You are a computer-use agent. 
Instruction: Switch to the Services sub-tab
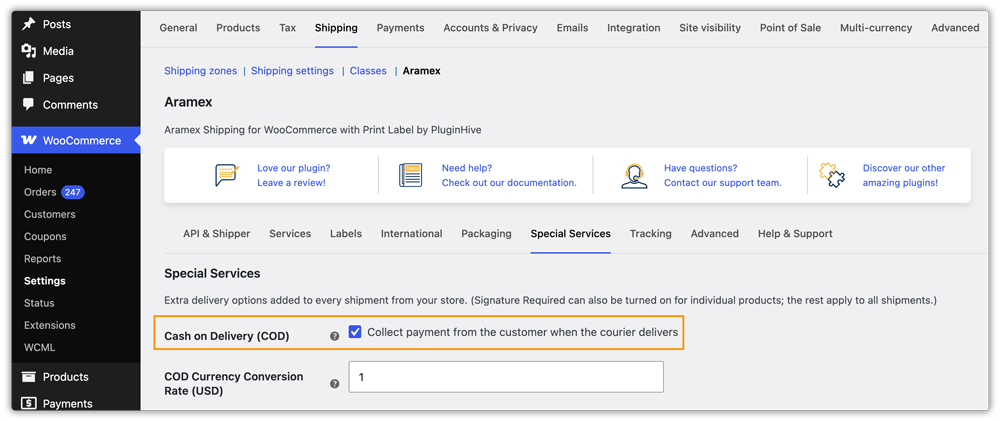pyautogui.click(x=290, y=233)
